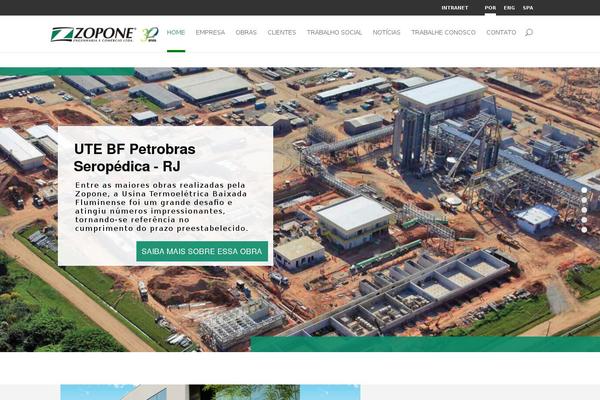Screen dimensions: 600x400
Task: Switch language to ENG
Action: coord(509,8)
